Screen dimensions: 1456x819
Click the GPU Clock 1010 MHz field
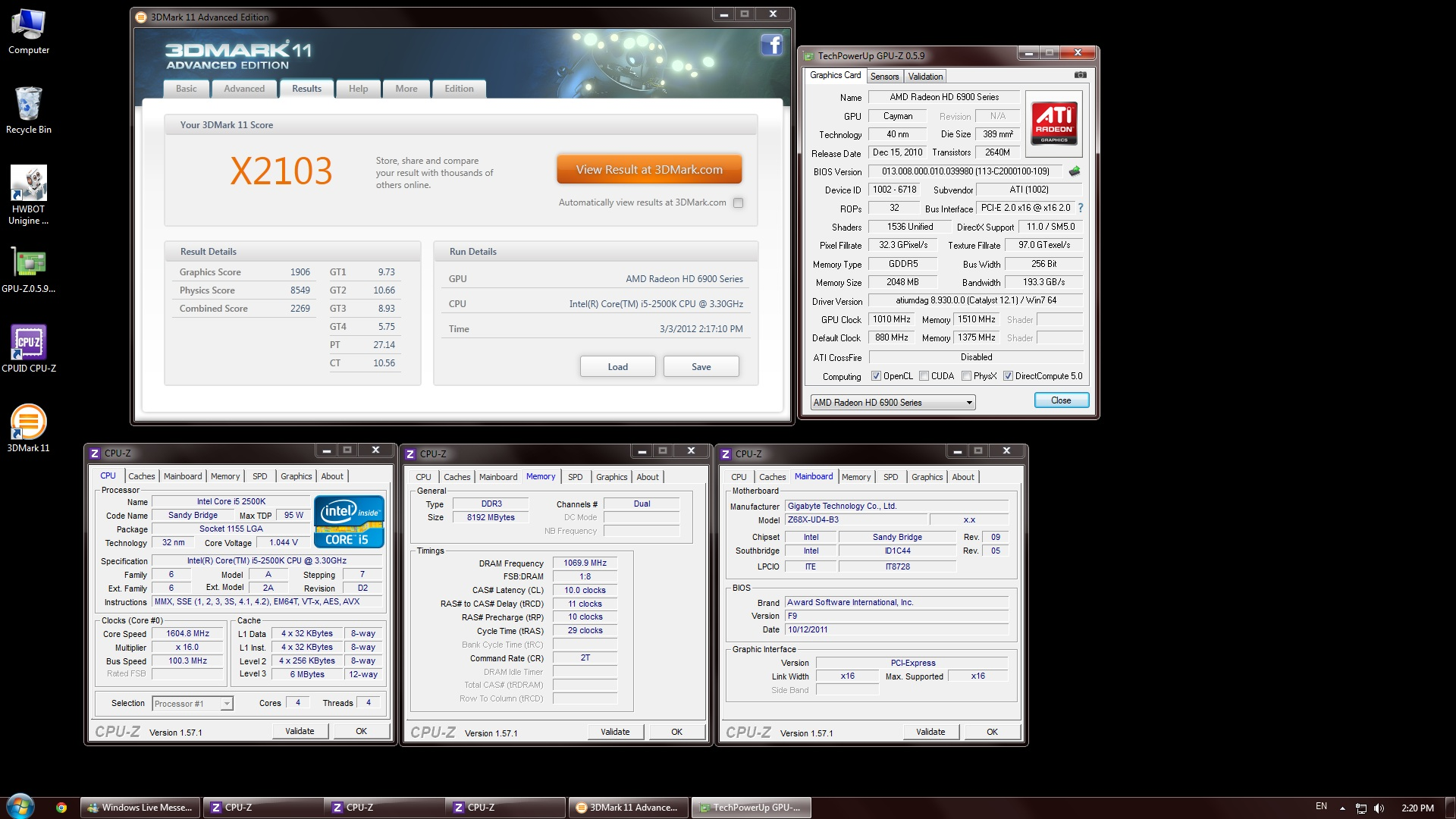892,320
